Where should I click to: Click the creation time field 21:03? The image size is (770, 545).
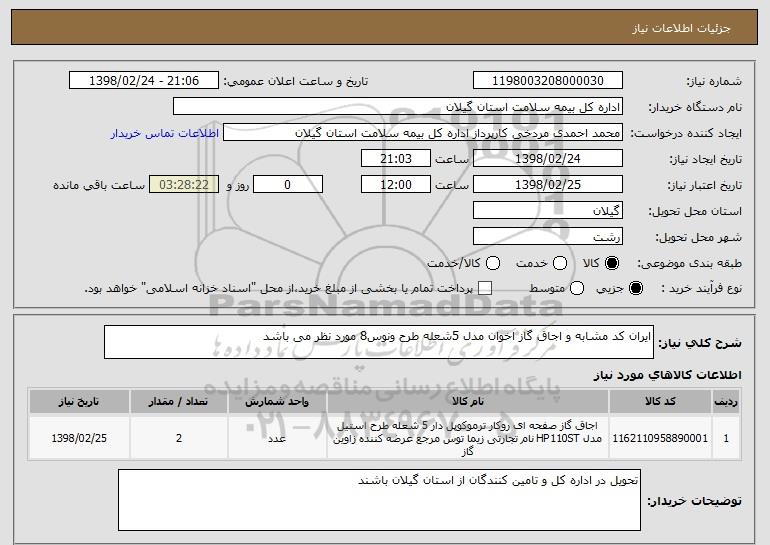[396, 159]
